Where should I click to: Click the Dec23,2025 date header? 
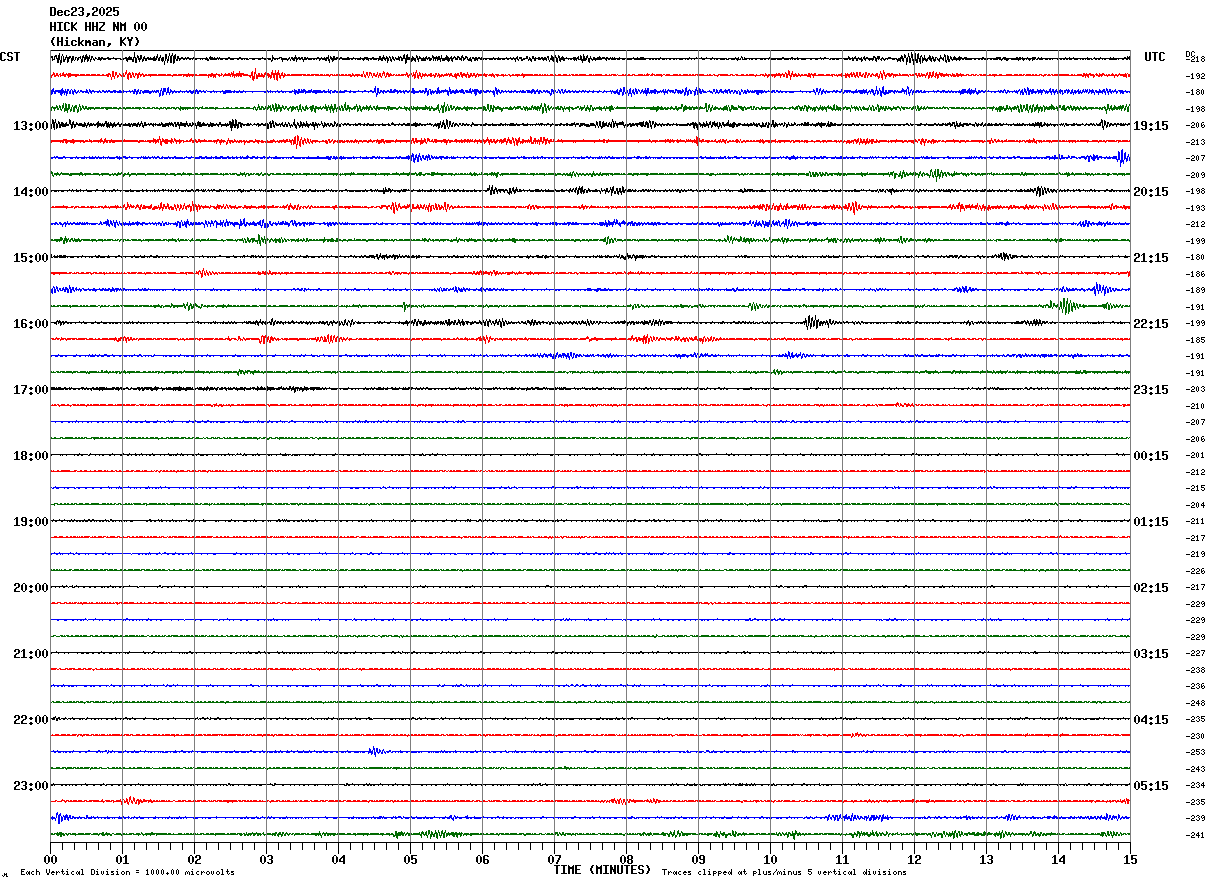point(84,12)
